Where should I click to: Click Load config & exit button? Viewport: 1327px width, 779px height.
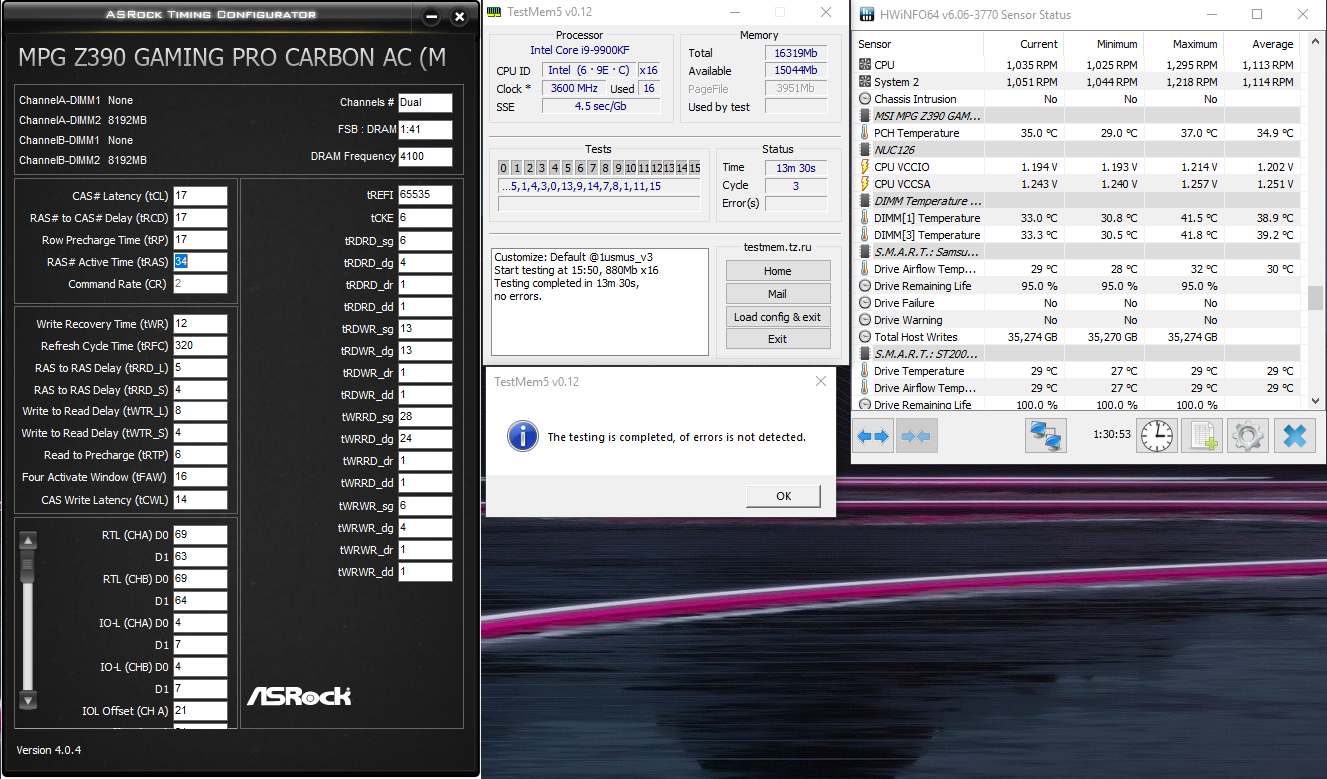click(x=777, y=317)
